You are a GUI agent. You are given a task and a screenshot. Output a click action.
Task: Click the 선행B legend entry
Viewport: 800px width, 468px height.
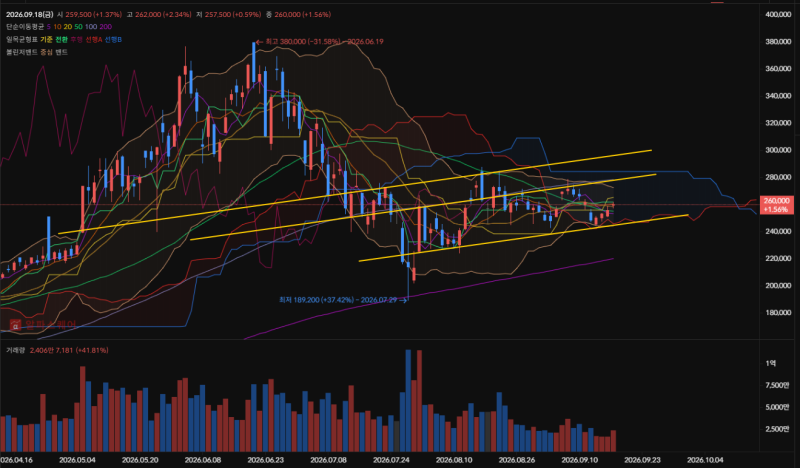point(113,39)
